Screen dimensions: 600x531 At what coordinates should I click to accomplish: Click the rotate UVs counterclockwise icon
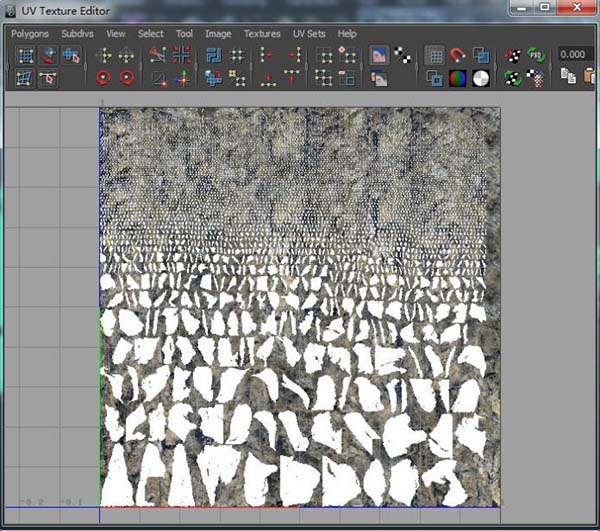pyautogui.click(x=104, y=77)
